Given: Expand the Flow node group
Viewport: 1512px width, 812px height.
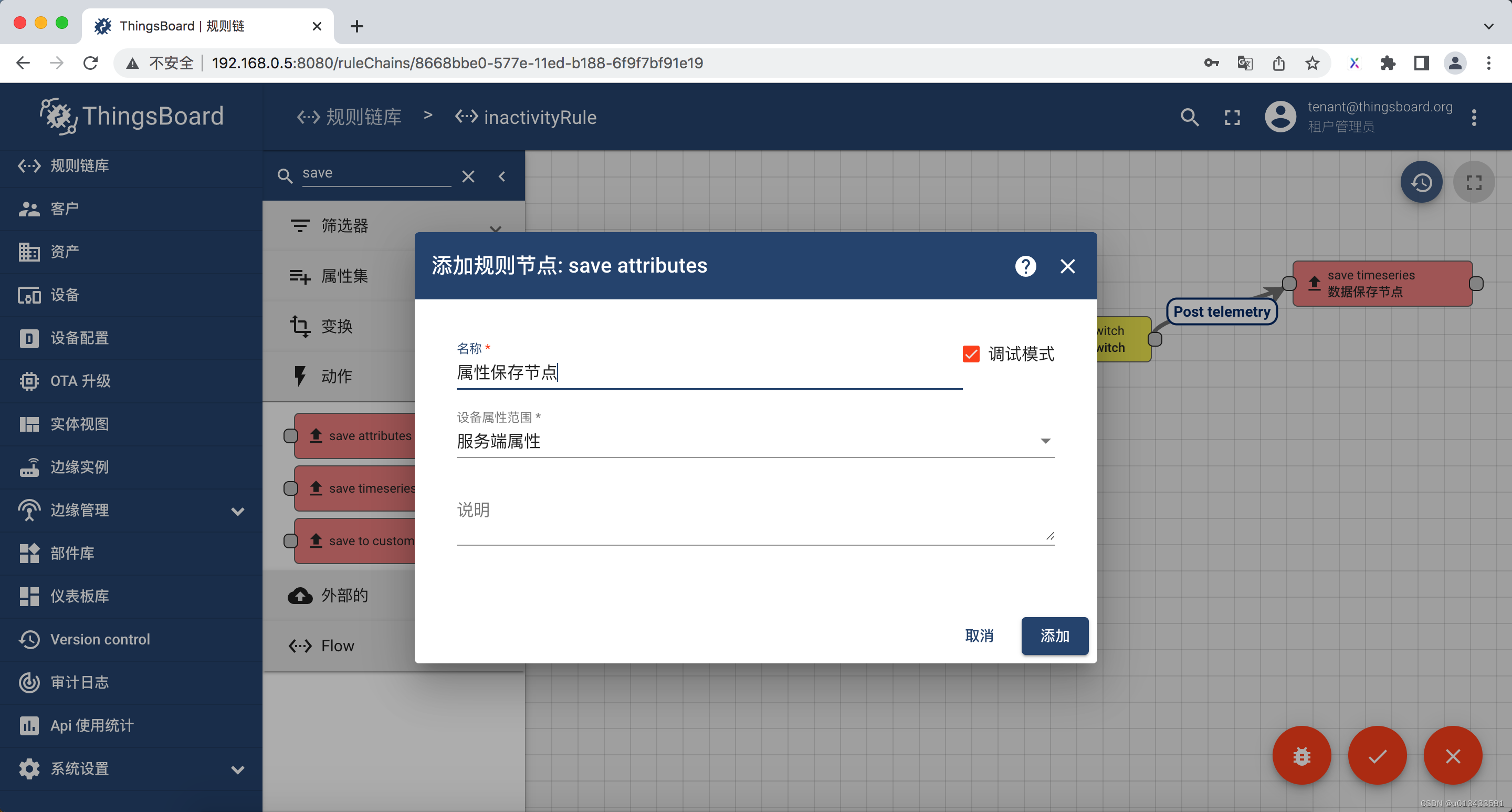Looking at the screenshot, I should pos(339,646).
